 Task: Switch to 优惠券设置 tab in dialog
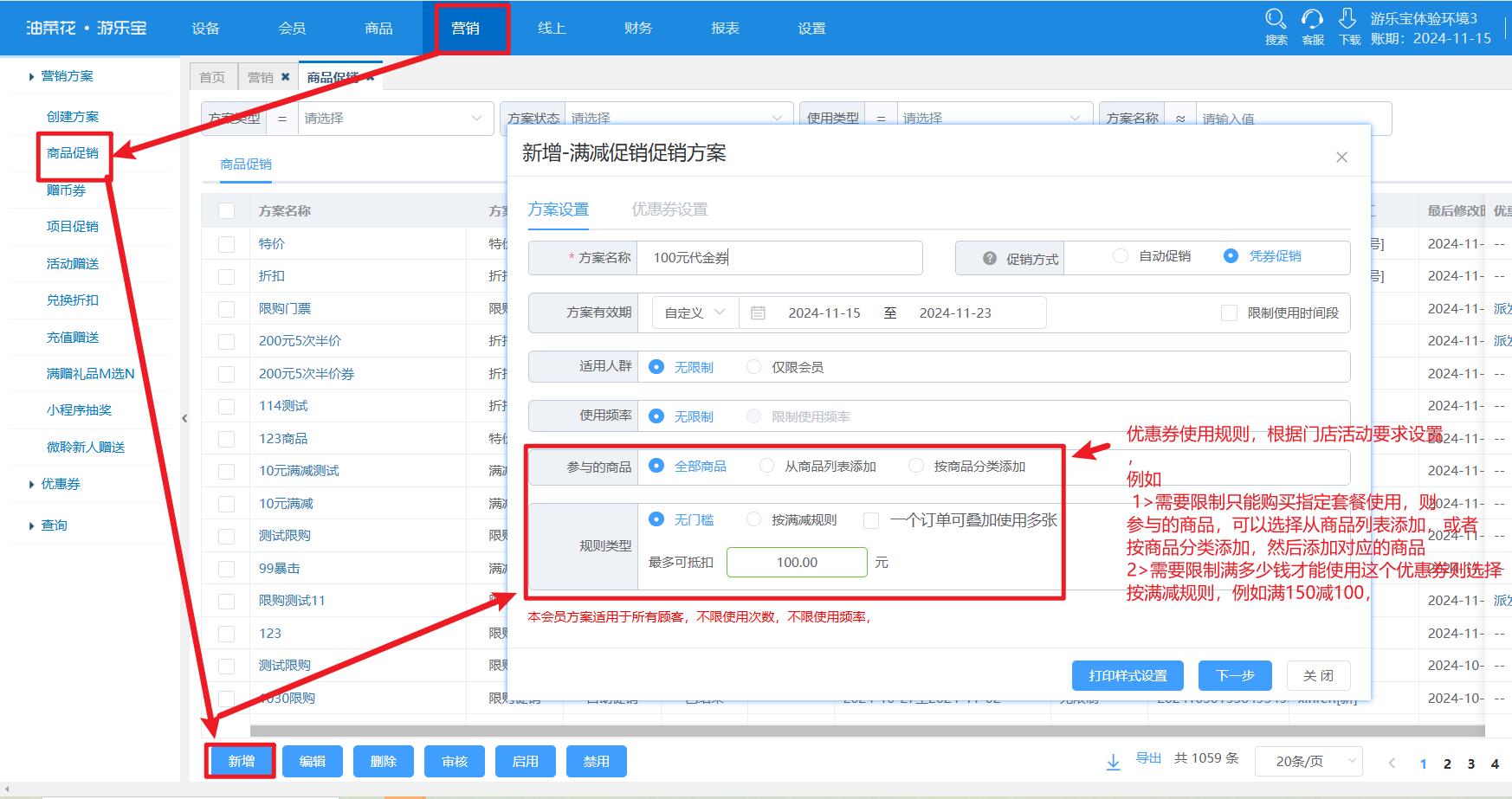(669, 209)
